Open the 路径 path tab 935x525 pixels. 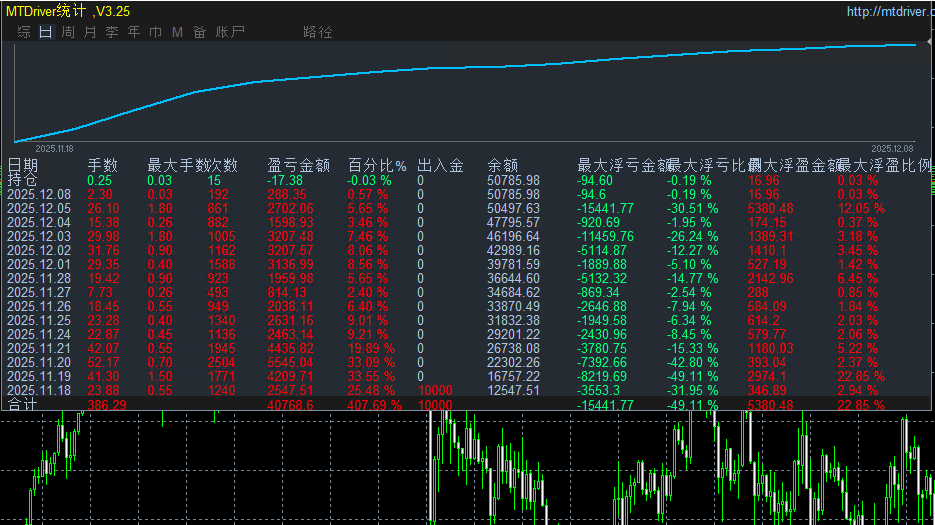[x=318, y=32]
